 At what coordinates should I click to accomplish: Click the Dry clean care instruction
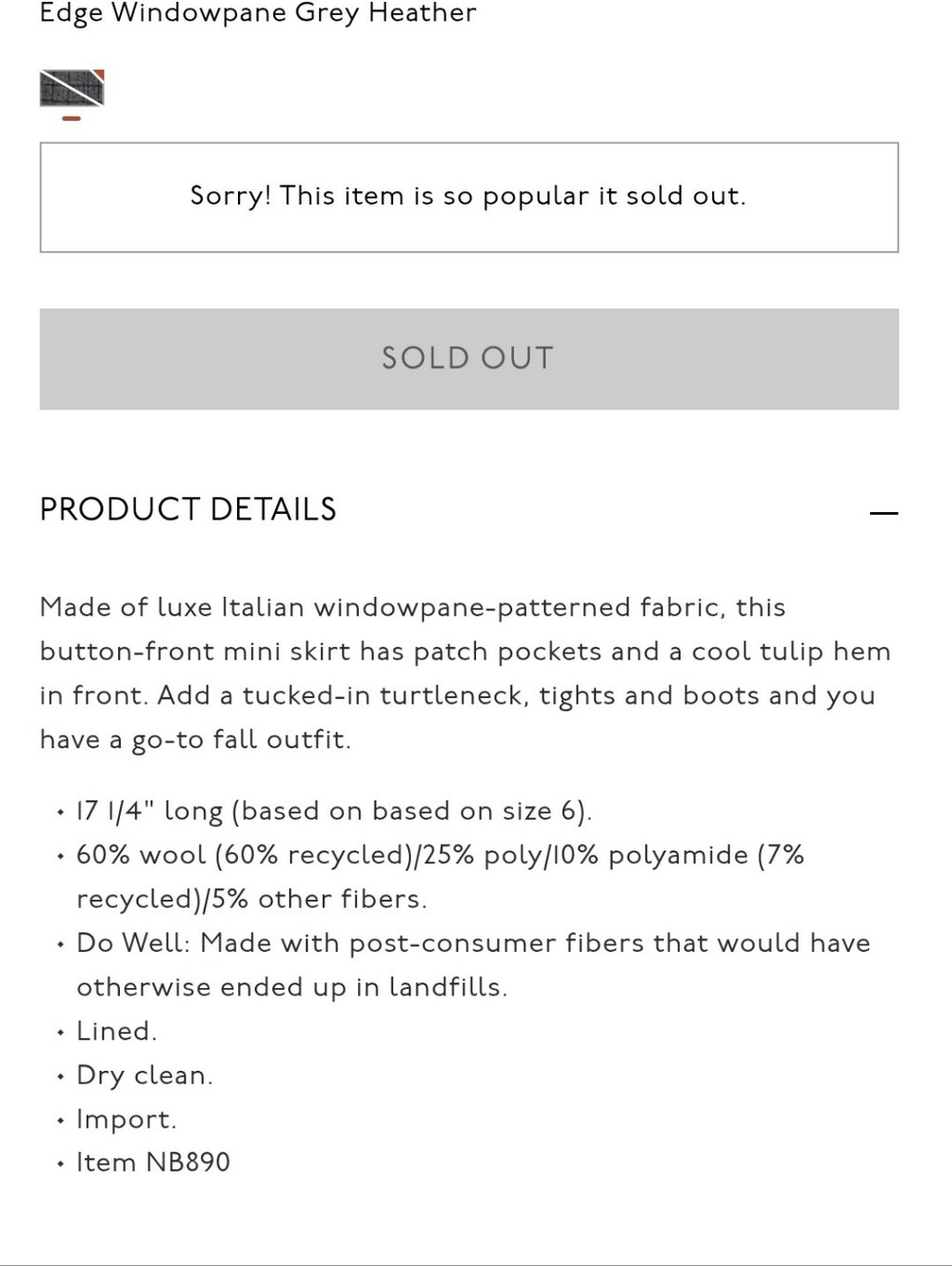click(x=145, y=1075)
